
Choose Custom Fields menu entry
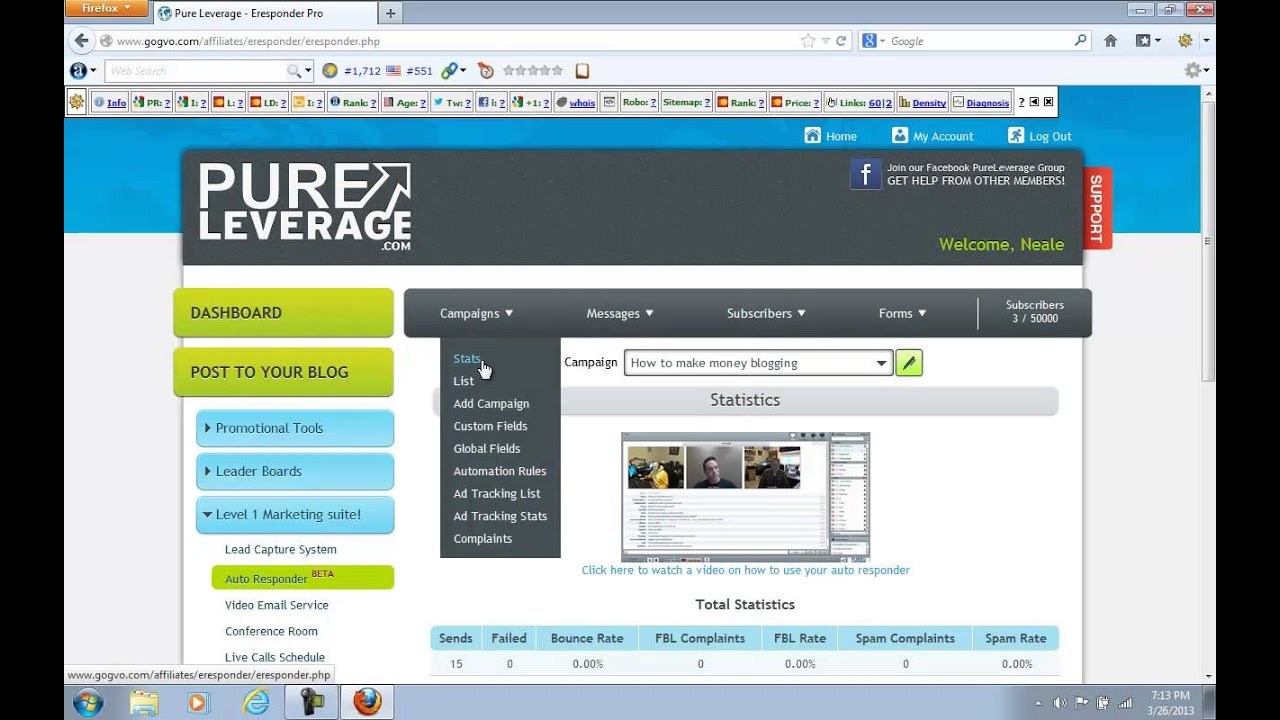coord(490,426)
